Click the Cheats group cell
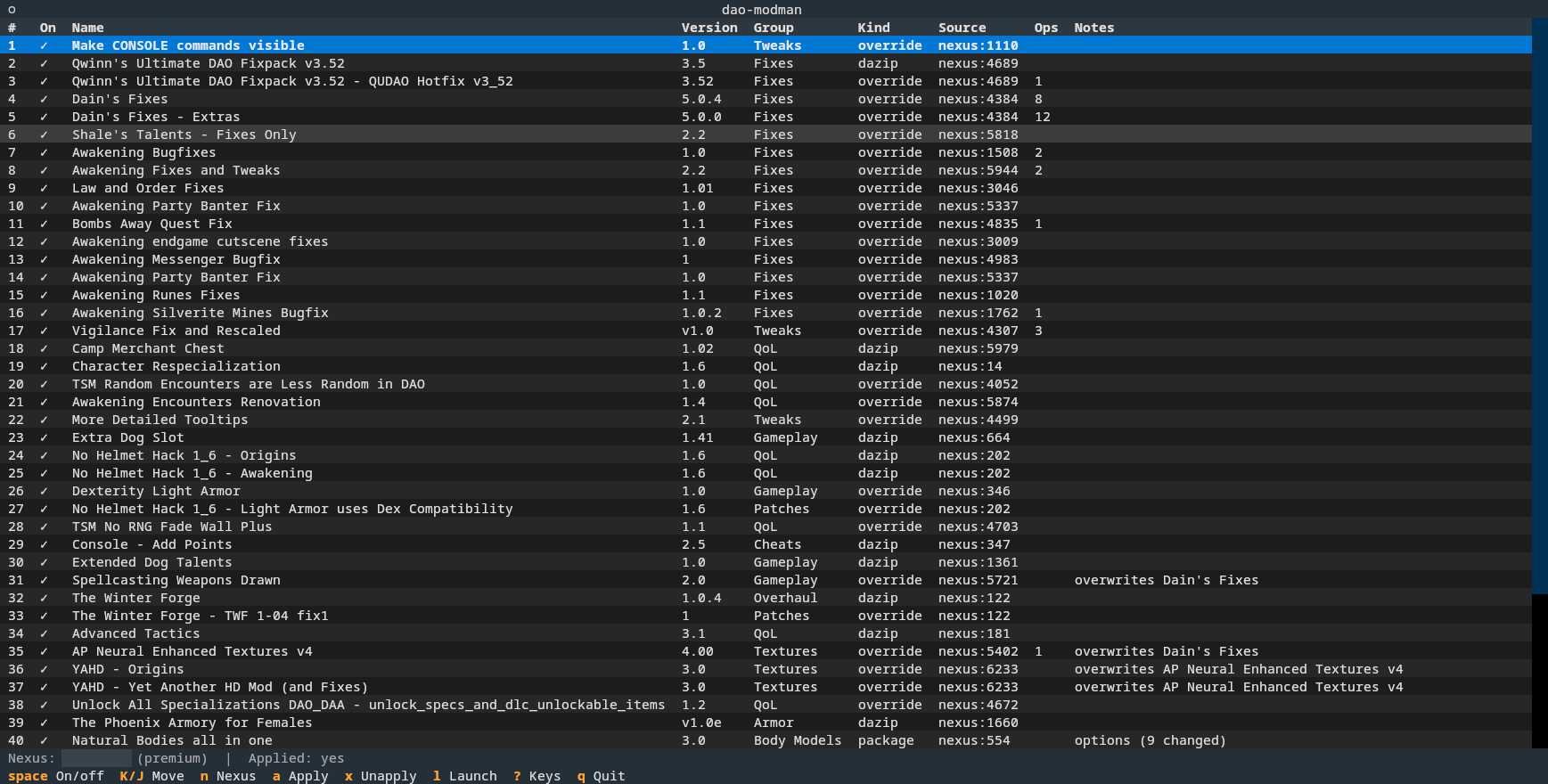Image resolution: width=1548 pixels, height=784 pixels. [x=778, y=544]
